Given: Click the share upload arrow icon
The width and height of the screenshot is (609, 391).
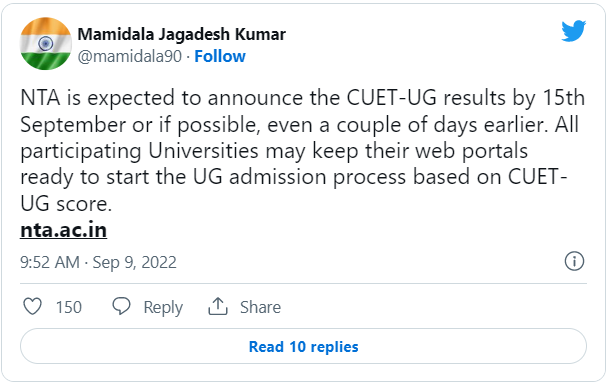Looking at the screenshot, I should (218, 306).
